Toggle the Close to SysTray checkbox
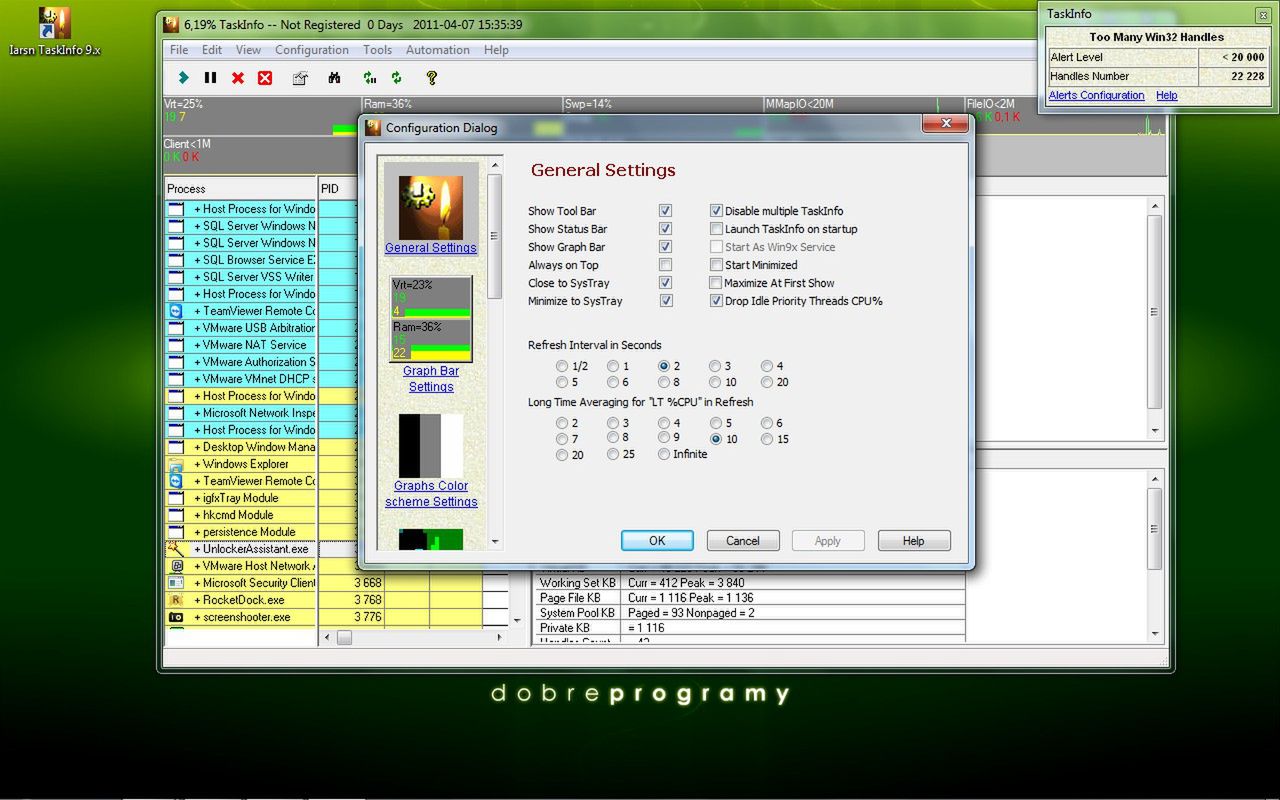 [665, 283]
